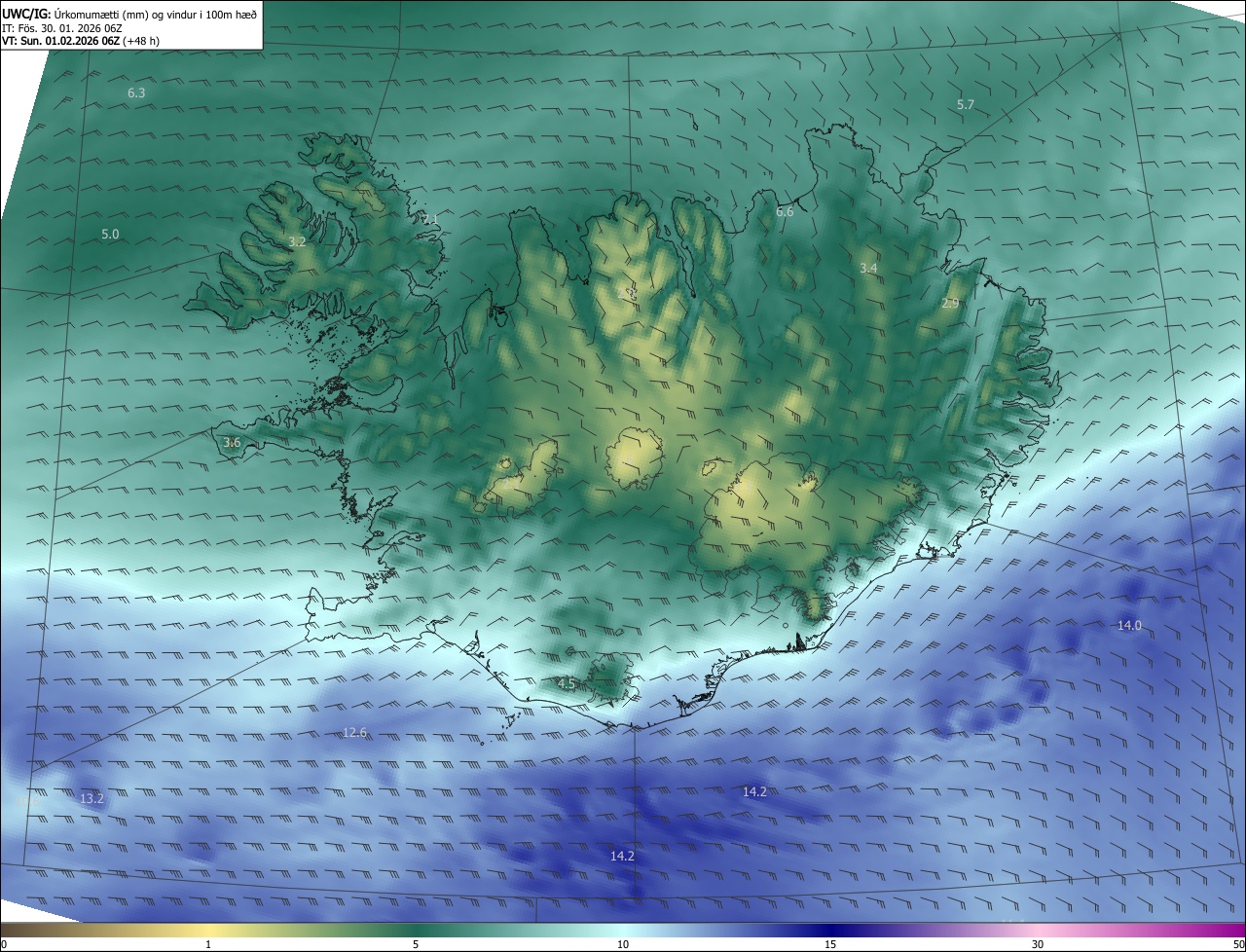Click the 5.0 value label on the map
Screen dimensions: 1246x952
pyautogui.click(x=110, y=235)
